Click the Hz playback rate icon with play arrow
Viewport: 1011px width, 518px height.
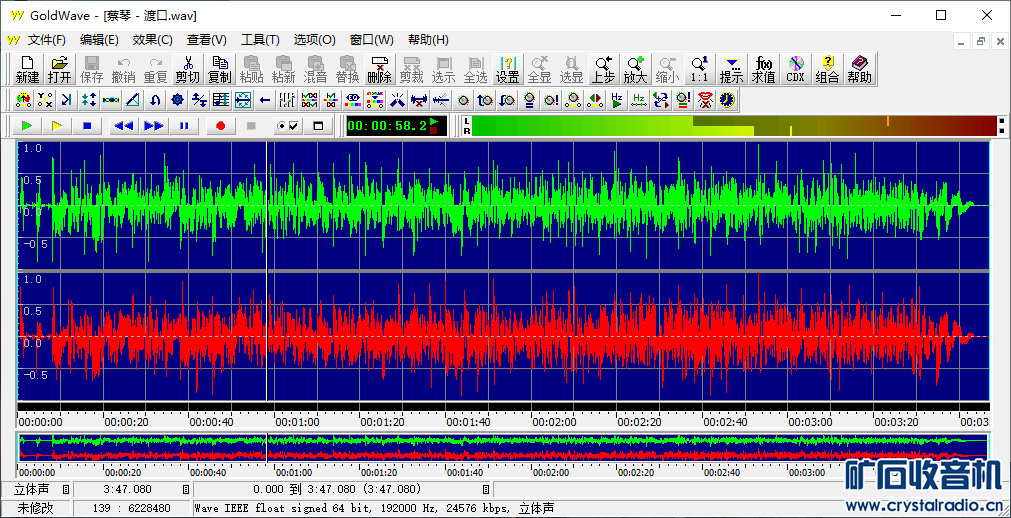(x=616, y=99)
